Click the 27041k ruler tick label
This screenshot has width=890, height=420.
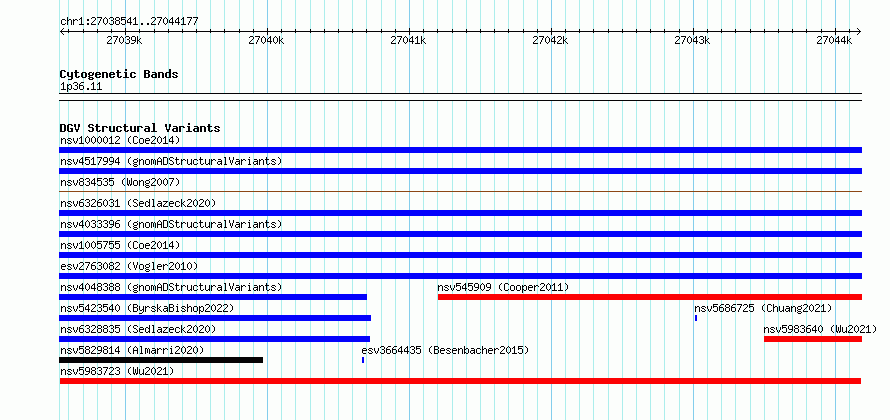pyautogui.click(x=408, y=41)
